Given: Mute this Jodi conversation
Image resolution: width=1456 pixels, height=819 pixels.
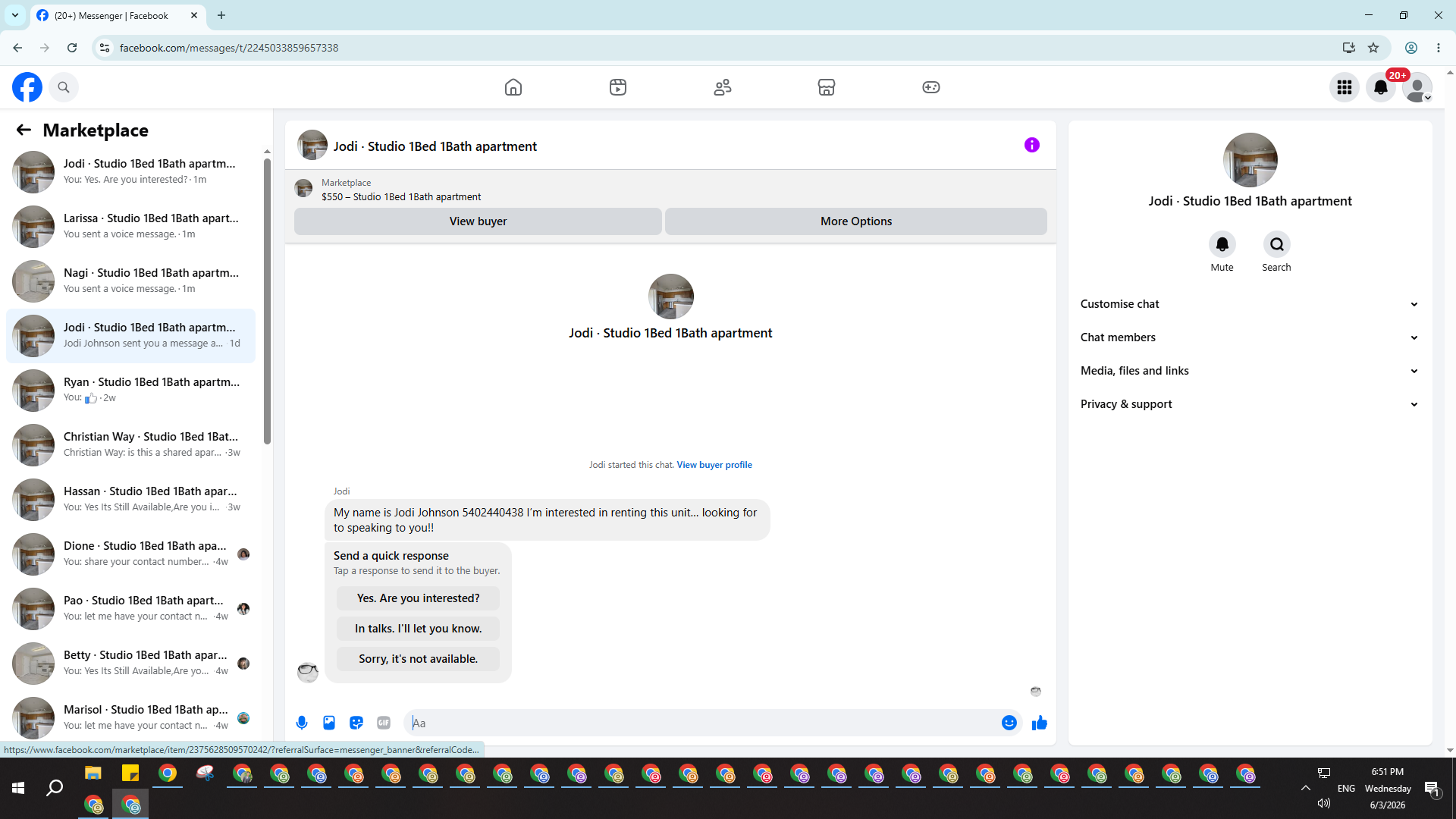Looking at the screenshot, I should 1222,244.
